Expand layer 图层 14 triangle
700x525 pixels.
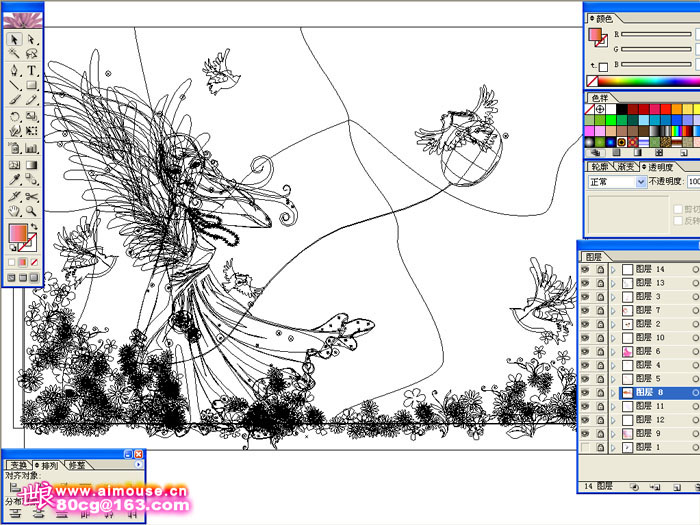[x=613, y=270]
